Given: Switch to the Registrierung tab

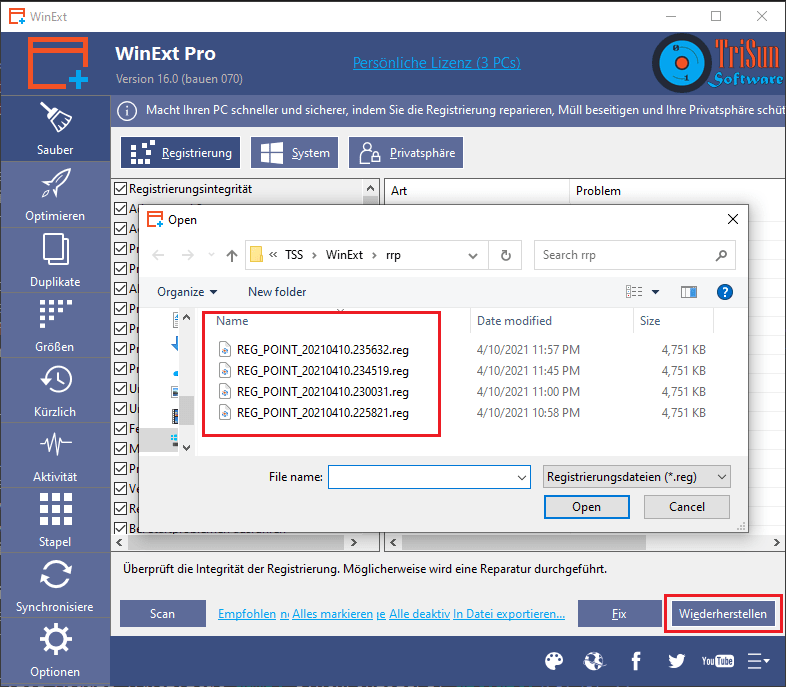Looking at the screenshot, I should (180, 153).
